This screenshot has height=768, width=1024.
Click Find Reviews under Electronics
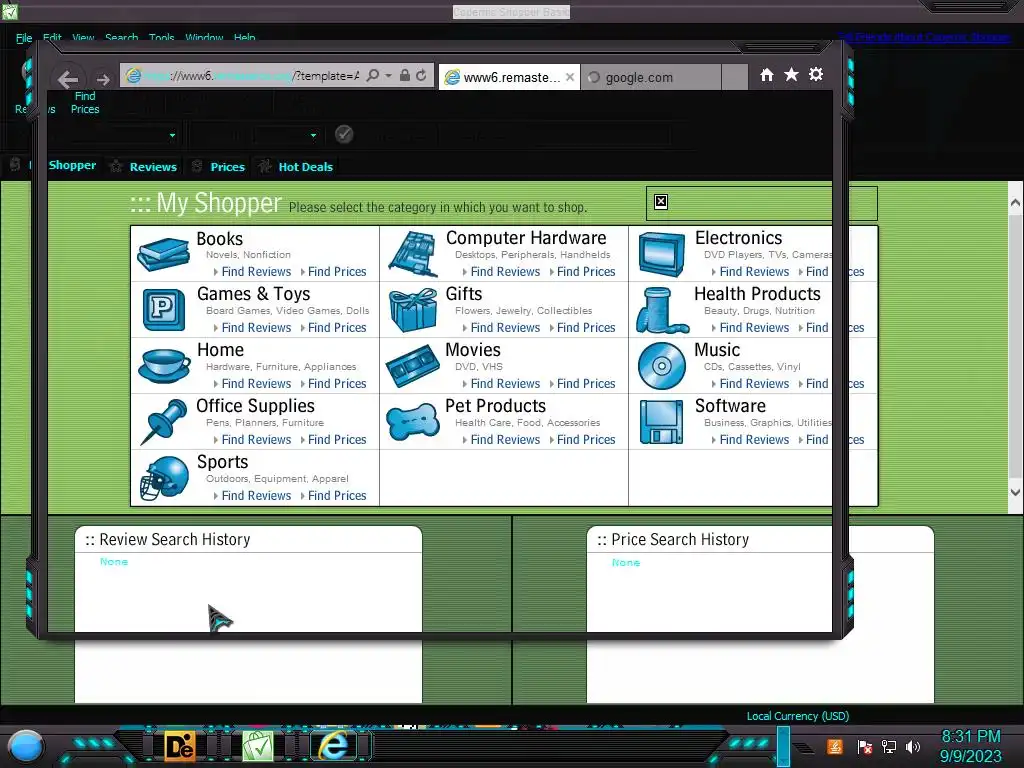point(754,272)
